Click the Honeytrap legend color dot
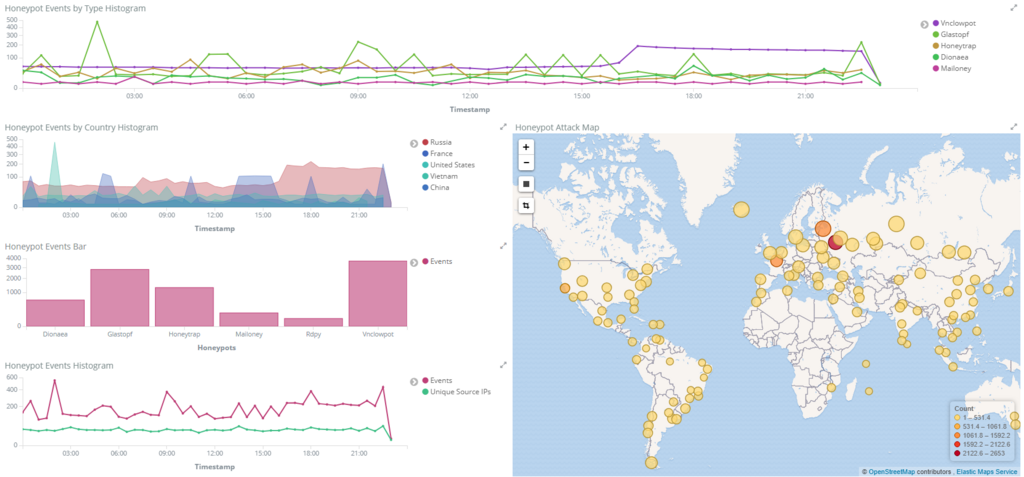Viewport: 1024px width, 477px height. (x=936, y=46)
